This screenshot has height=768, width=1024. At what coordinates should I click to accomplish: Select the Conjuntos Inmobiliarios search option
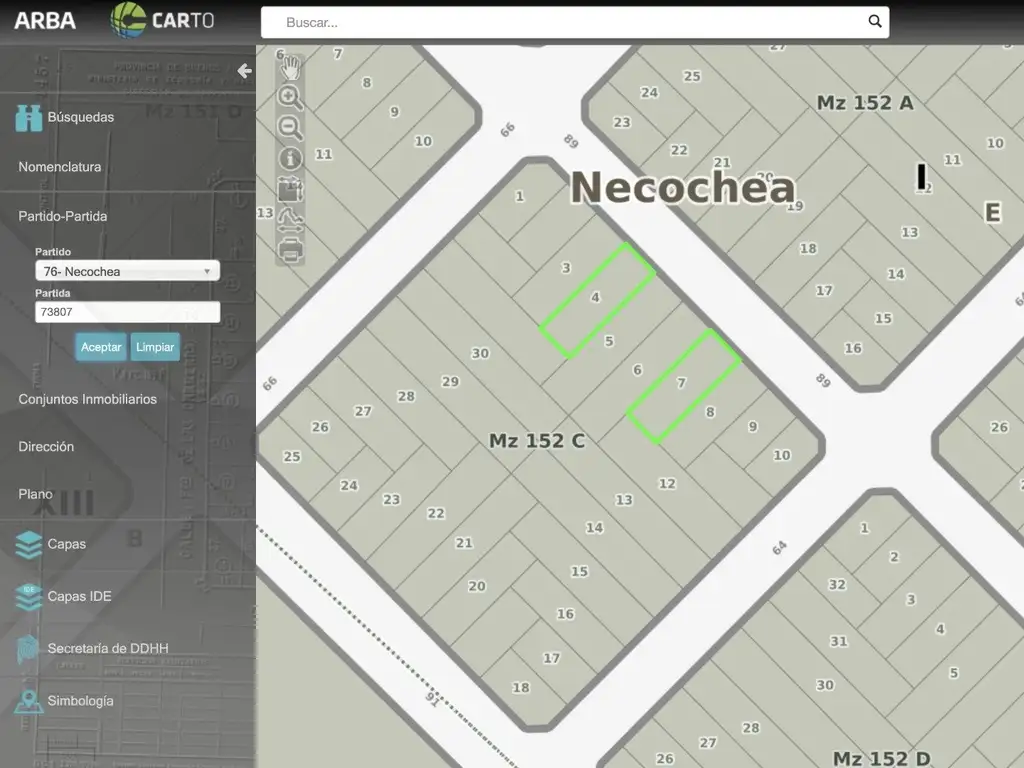pyautogui.click(x=87, y=399)
